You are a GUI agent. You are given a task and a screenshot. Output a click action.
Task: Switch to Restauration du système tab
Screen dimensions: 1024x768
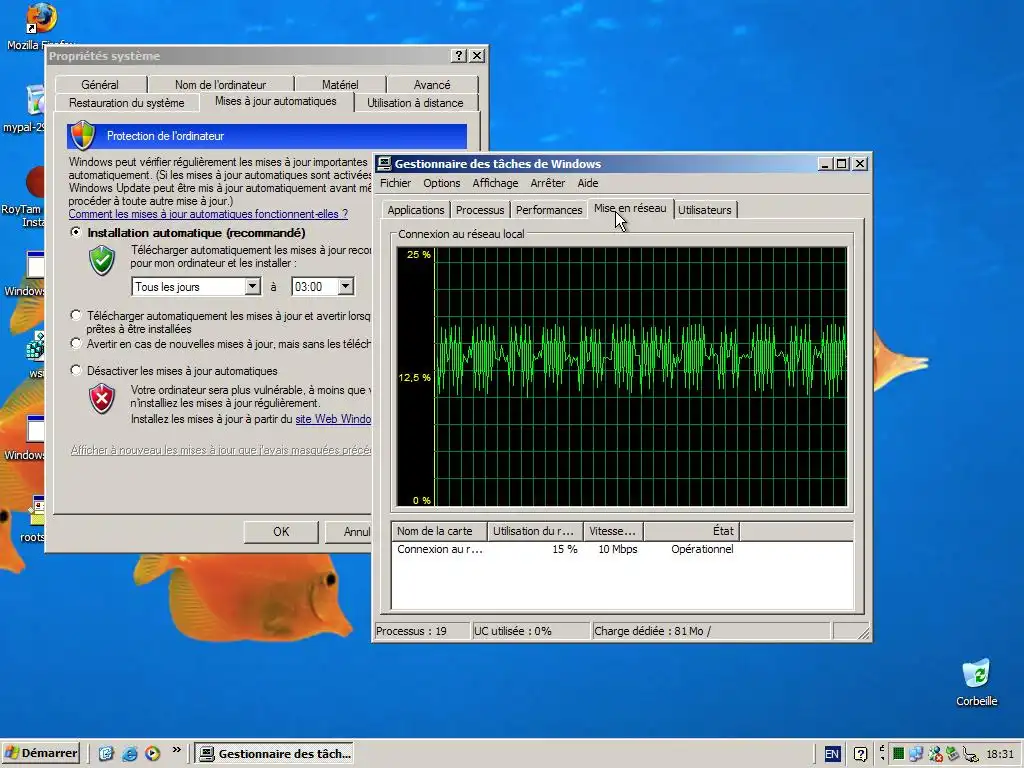[x=127, y=103]
